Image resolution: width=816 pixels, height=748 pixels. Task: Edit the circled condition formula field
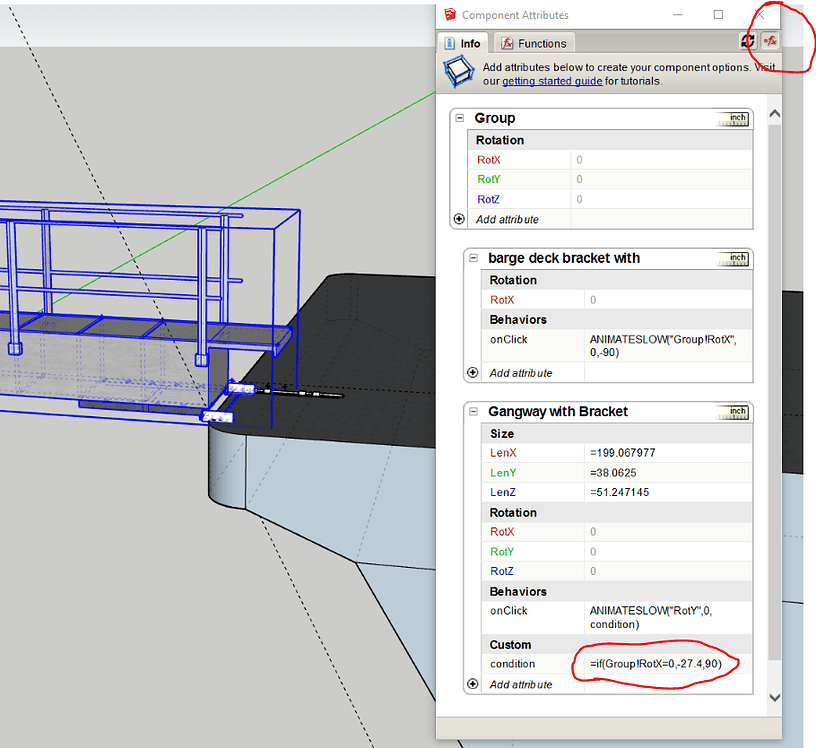pyautogui.click(x=655, y=664)
